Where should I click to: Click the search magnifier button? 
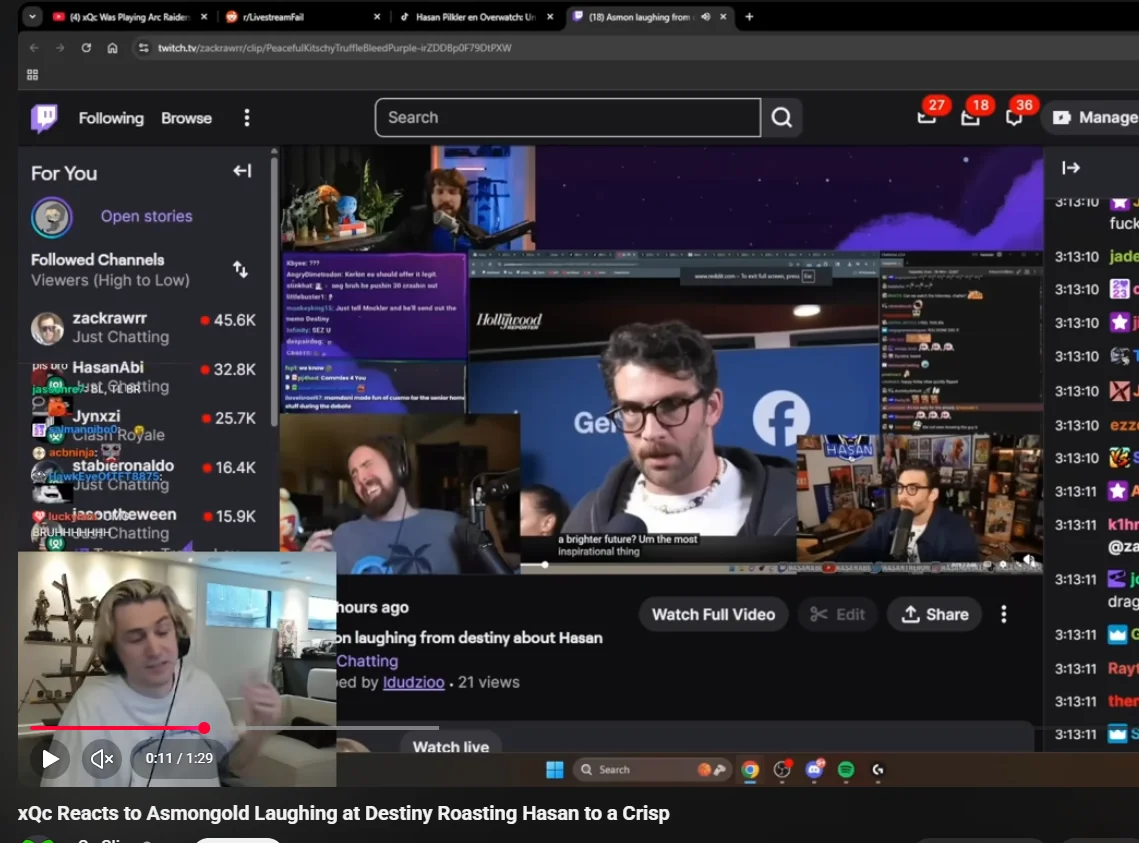tap(782, 118)
